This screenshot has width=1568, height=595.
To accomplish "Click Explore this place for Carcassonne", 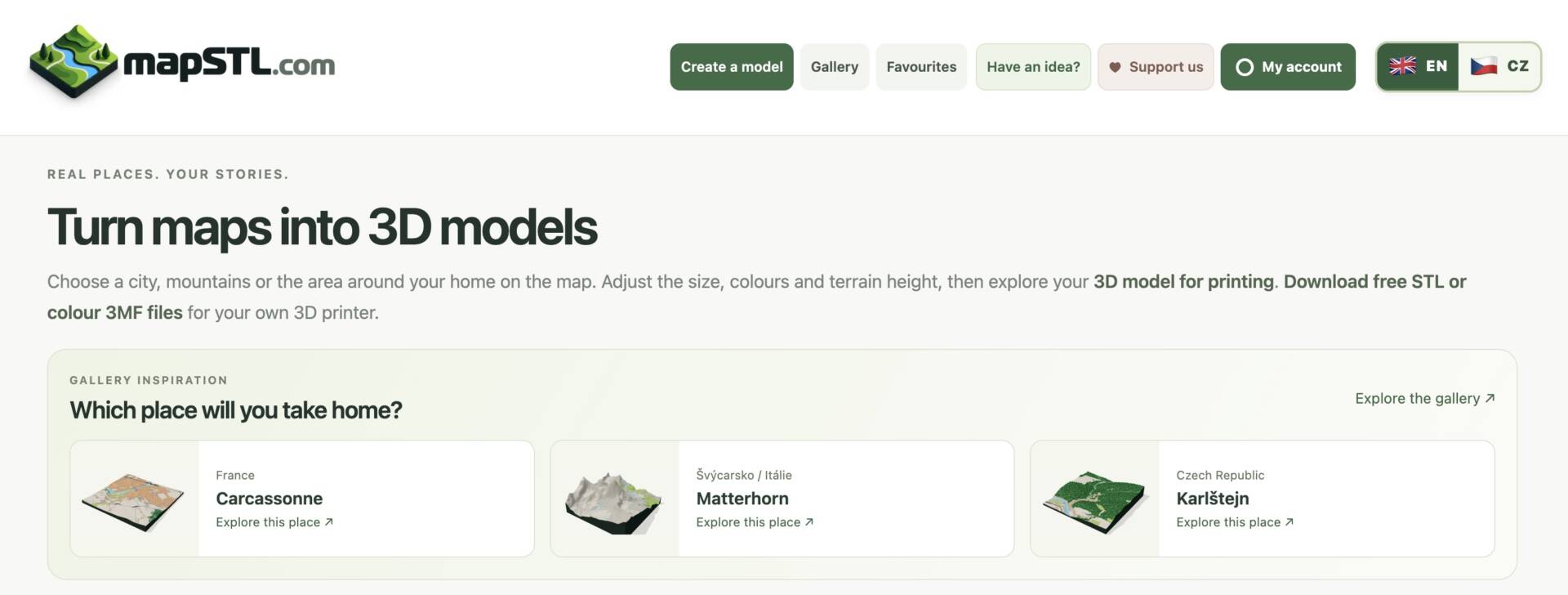I will click(x=274, y=521).
